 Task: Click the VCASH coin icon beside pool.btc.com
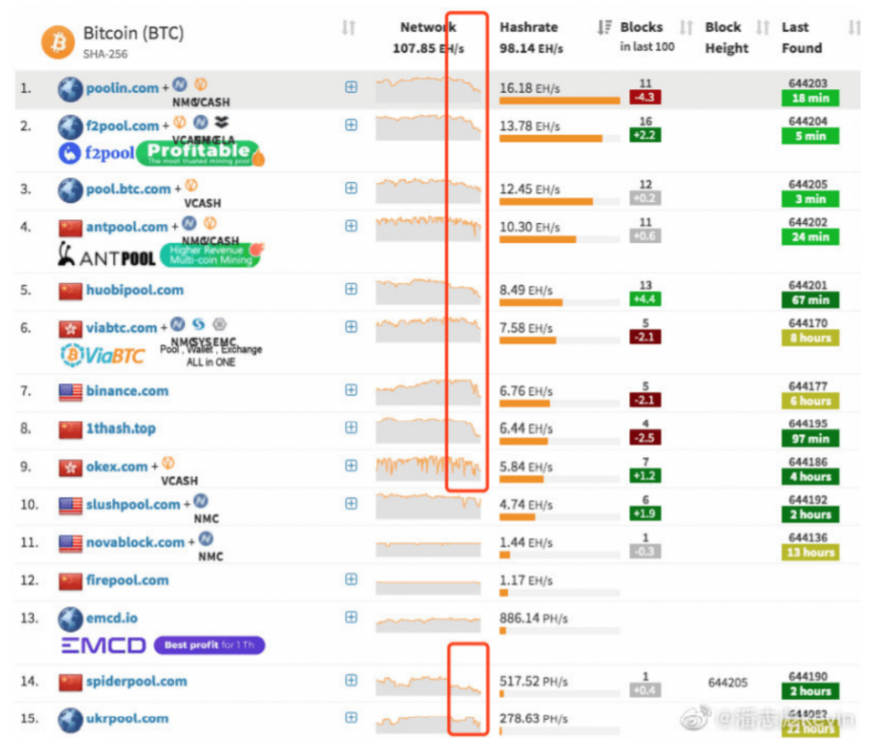click(x=191, y=185)
